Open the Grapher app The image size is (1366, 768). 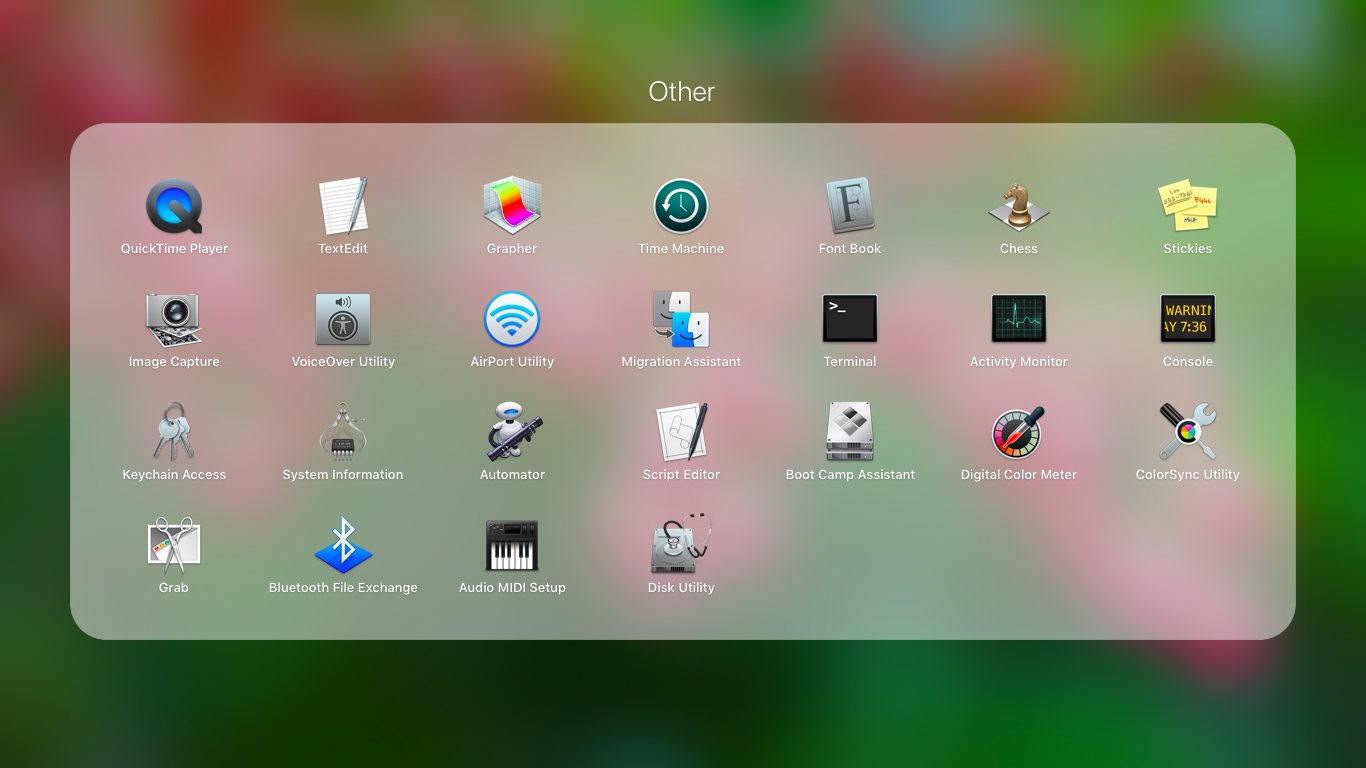pos(512,206)
